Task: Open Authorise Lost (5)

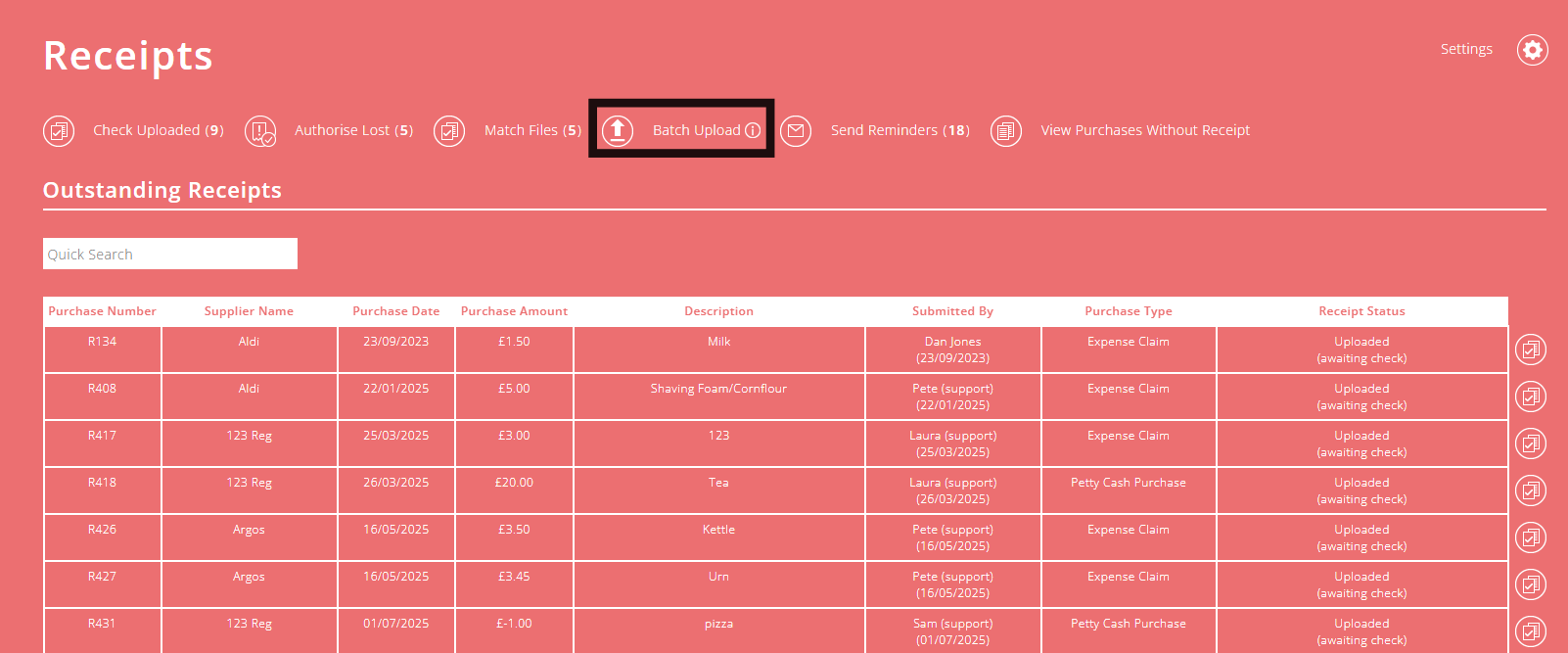Action: click(354, 130)
